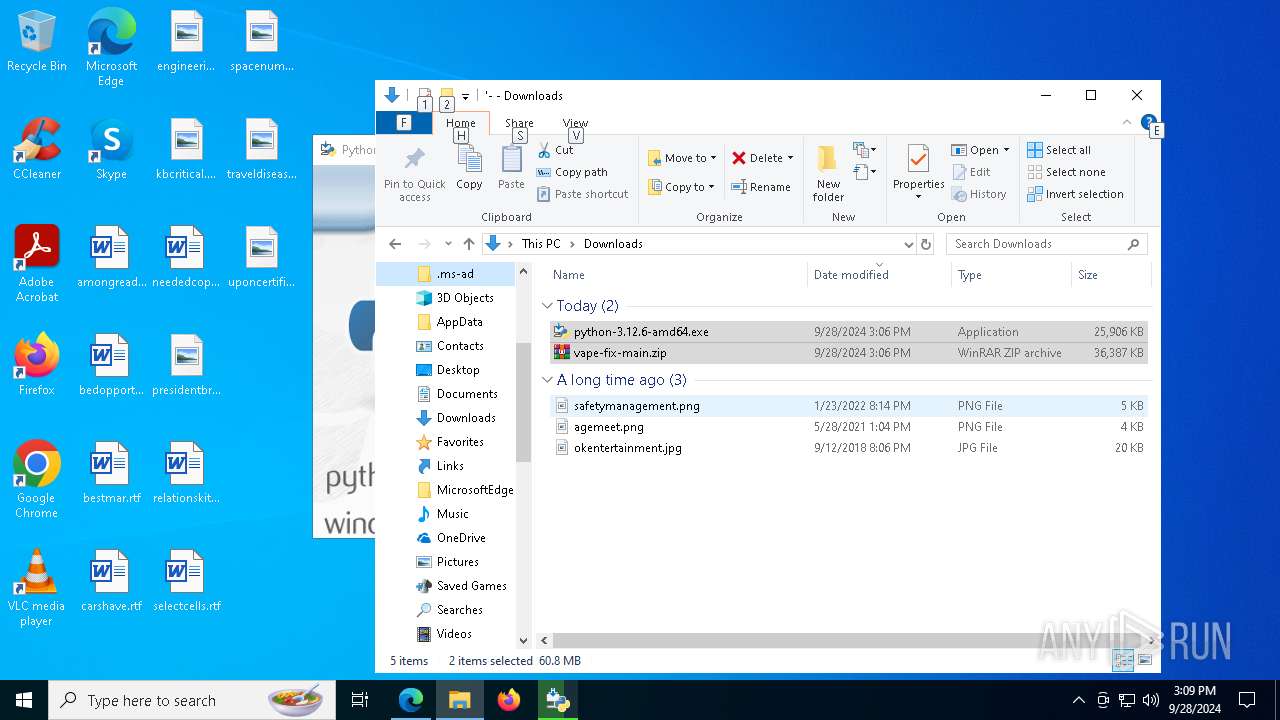1280x720 pixels.
Task: Click This PC in address bar
Action: click(x=541, y=244)
